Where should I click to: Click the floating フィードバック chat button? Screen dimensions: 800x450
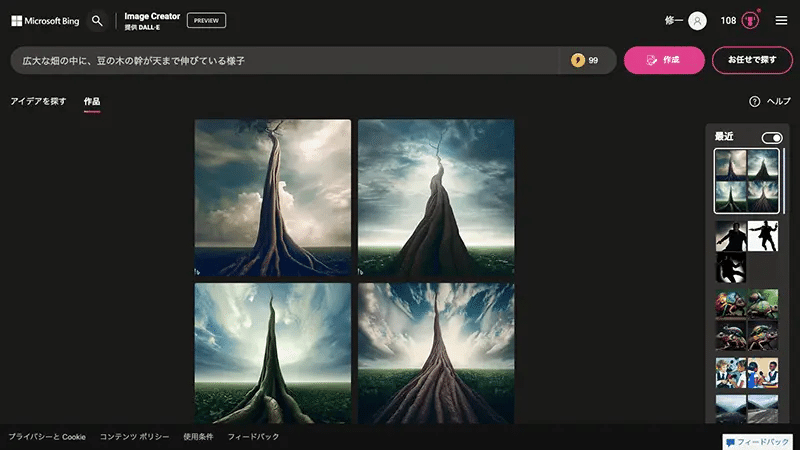point(757,442)
